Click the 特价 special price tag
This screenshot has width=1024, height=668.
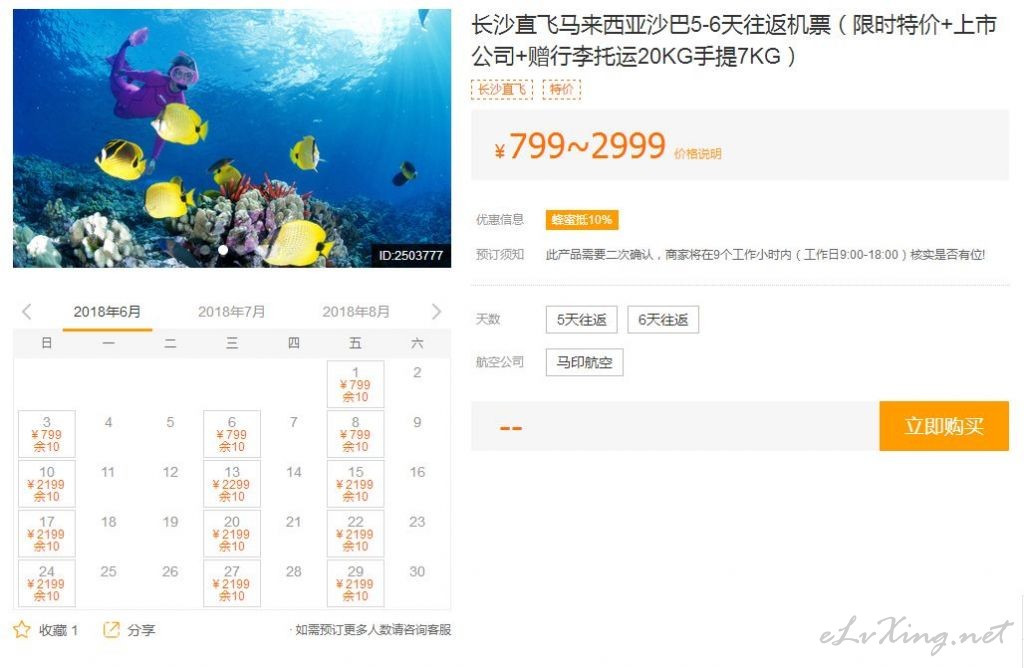[x=562, y=89]
